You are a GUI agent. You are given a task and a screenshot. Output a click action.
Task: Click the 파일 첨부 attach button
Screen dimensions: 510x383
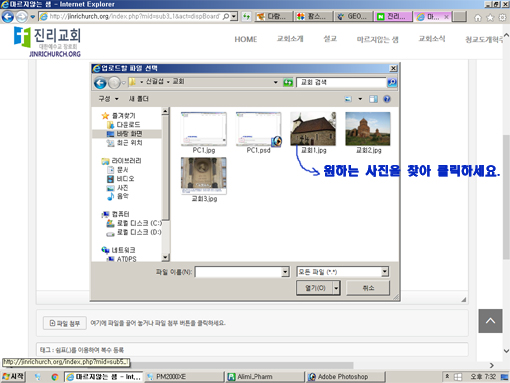[65, 323]
